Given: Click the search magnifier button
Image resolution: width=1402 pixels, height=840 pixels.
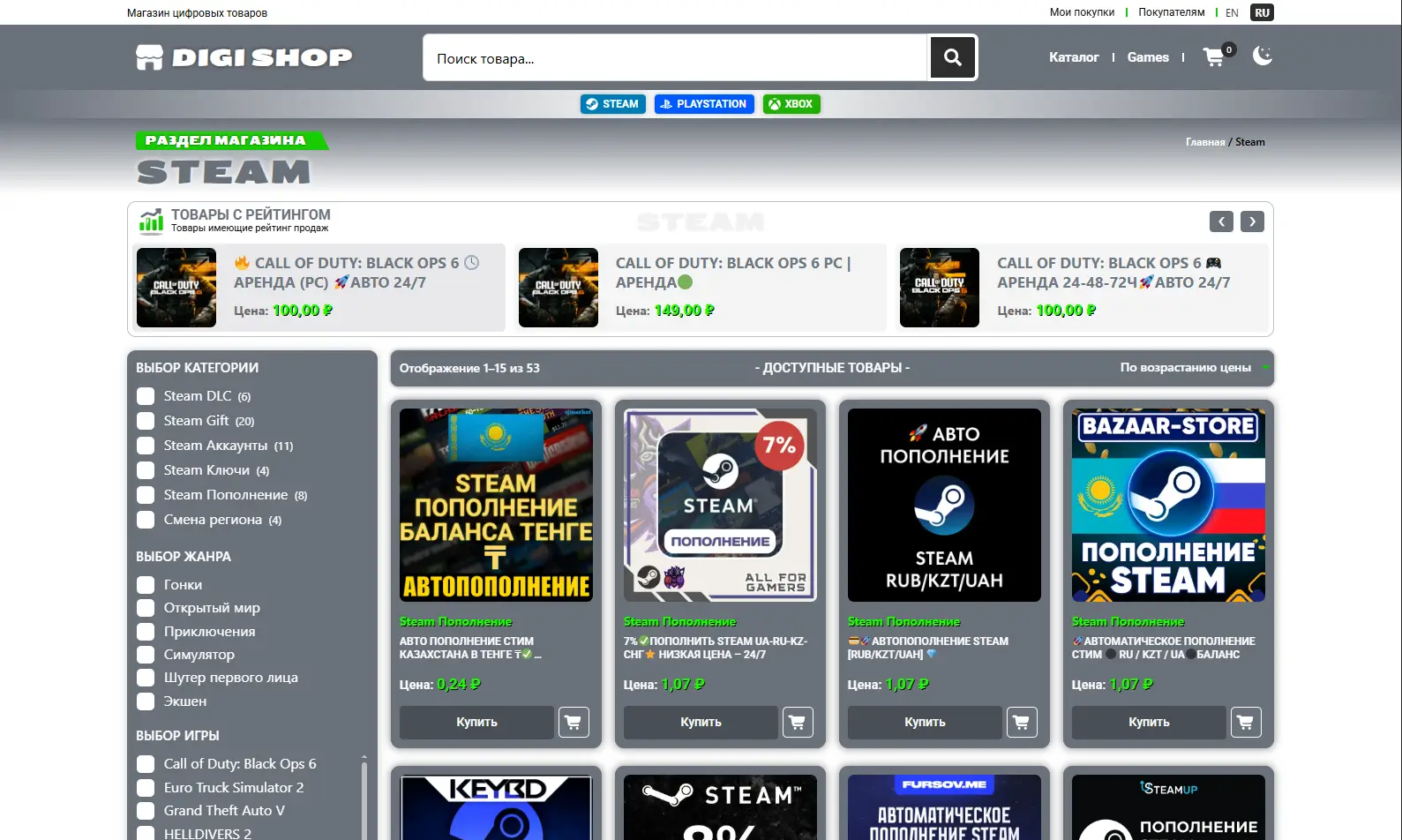Looking at the screenshot, I should 952,57.
